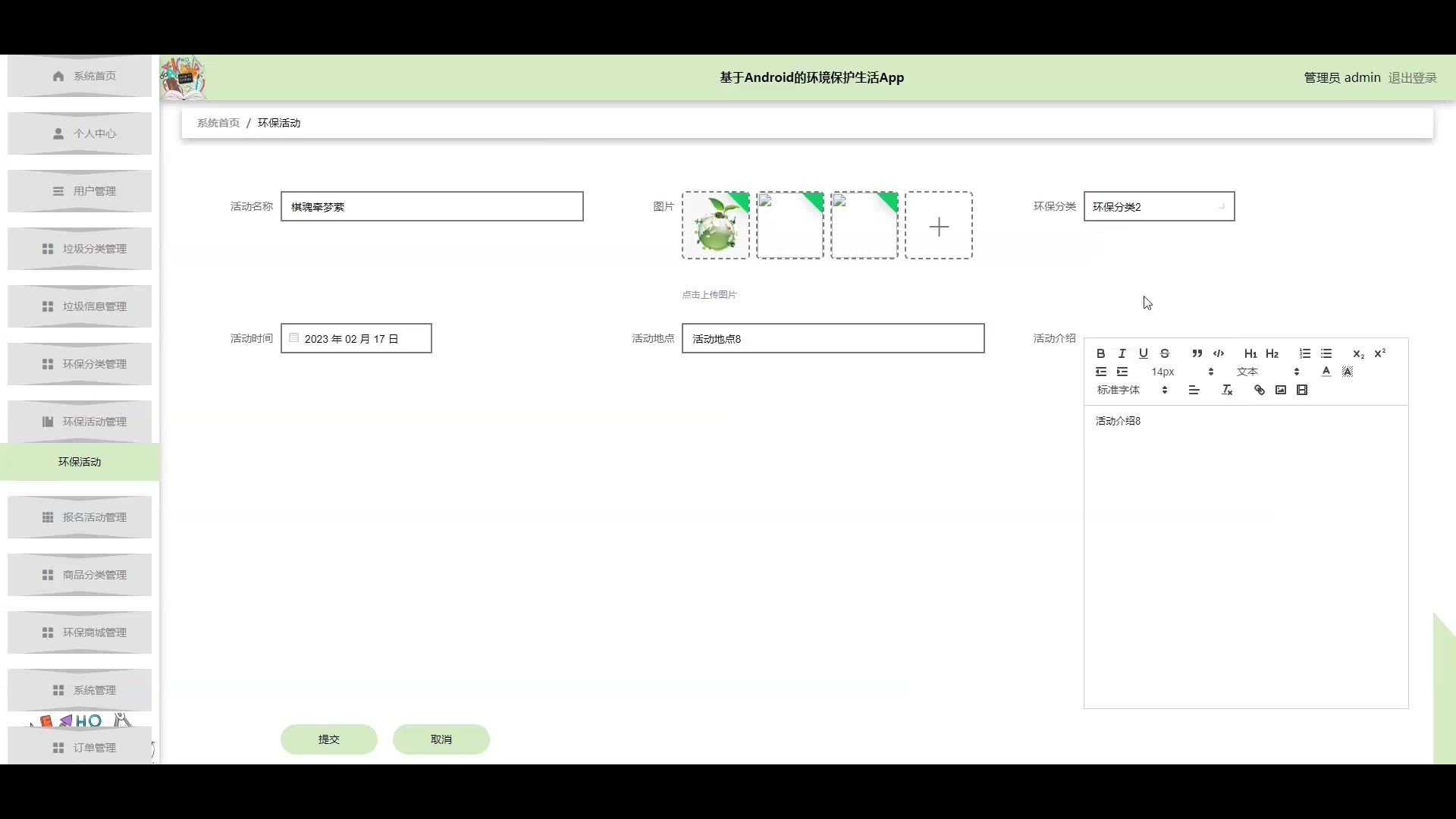Viewport: 1456px width, 819px height.
Task: Click the 退出登录 logout link
Action: tap(1412, 78)
